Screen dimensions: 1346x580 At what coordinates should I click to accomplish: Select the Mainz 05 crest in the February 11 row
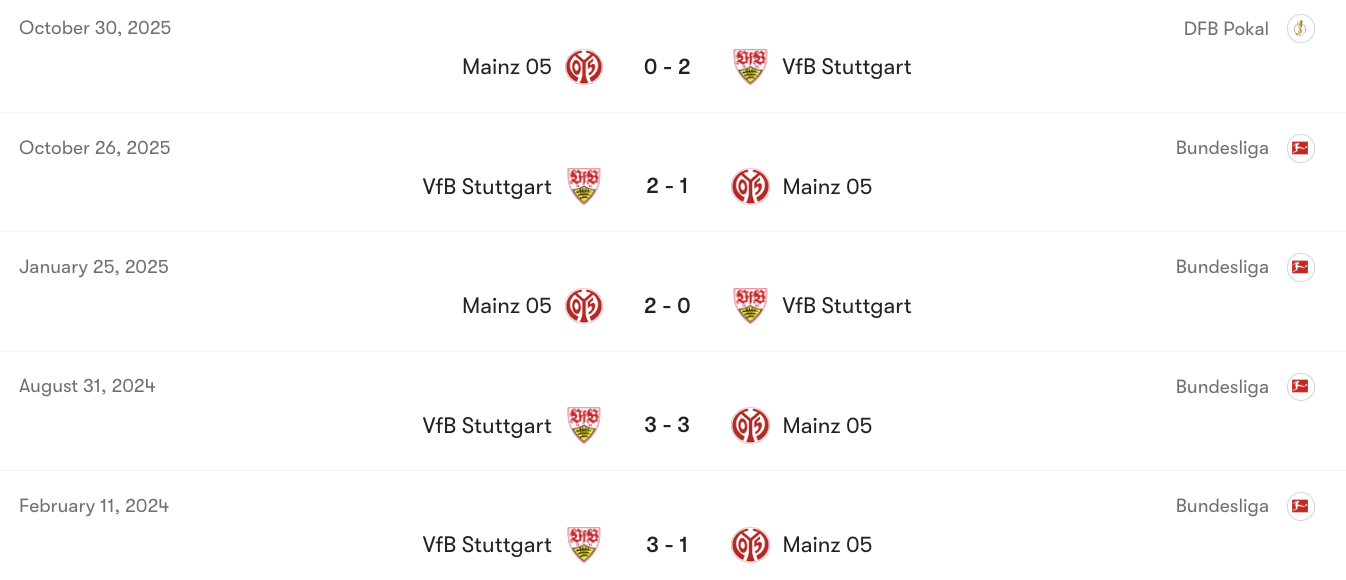click(750, 544)
